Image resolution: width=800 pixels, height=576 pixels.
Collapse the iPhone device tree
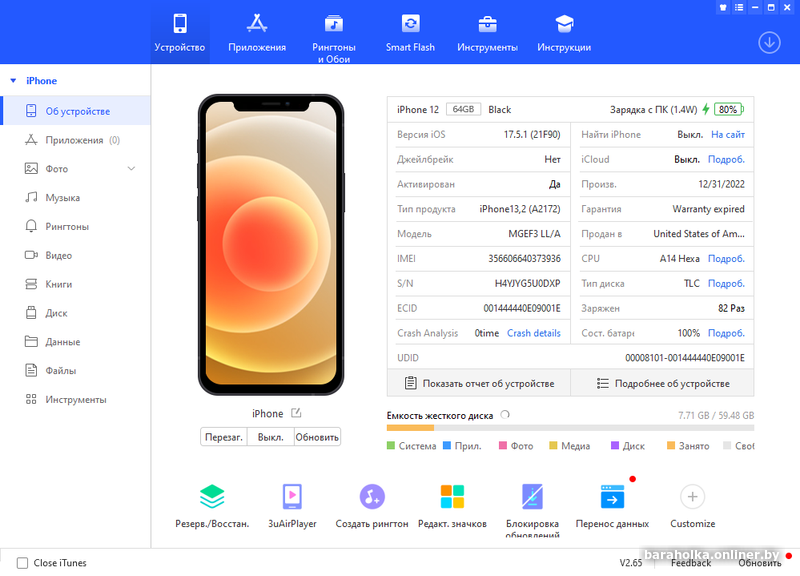(x=12, y=81)
